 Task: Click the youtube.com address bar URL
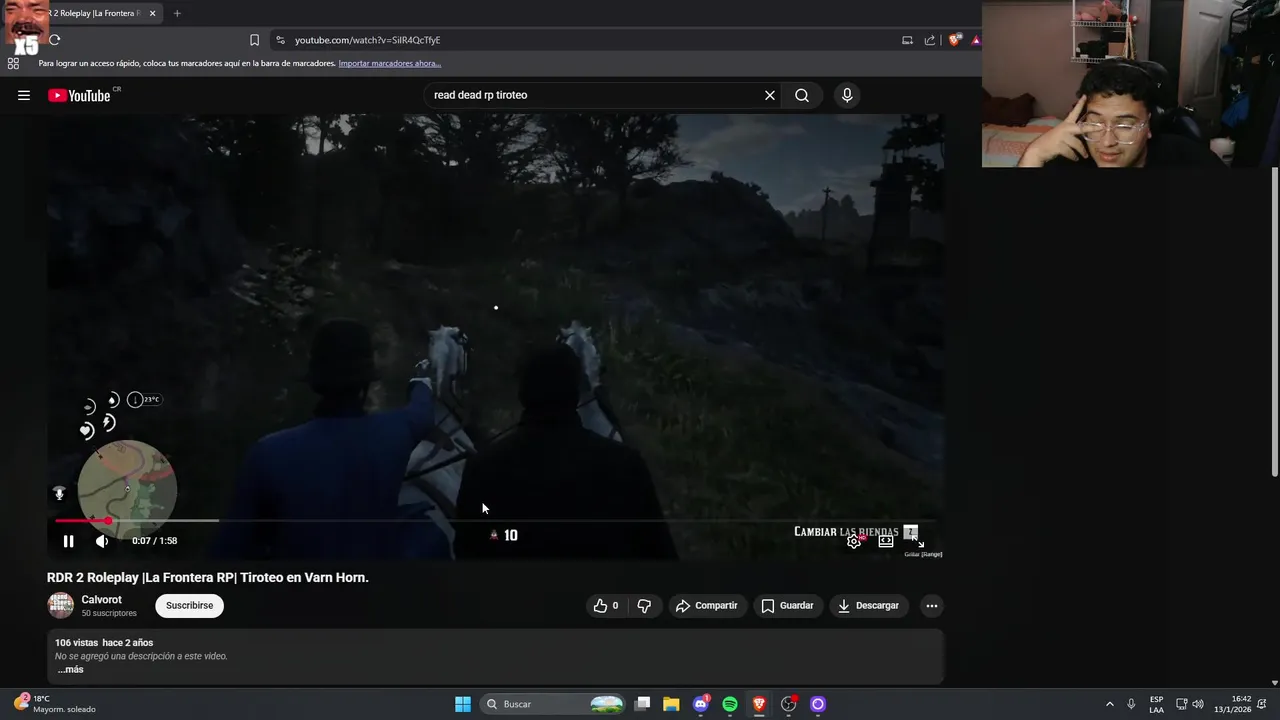367,40
